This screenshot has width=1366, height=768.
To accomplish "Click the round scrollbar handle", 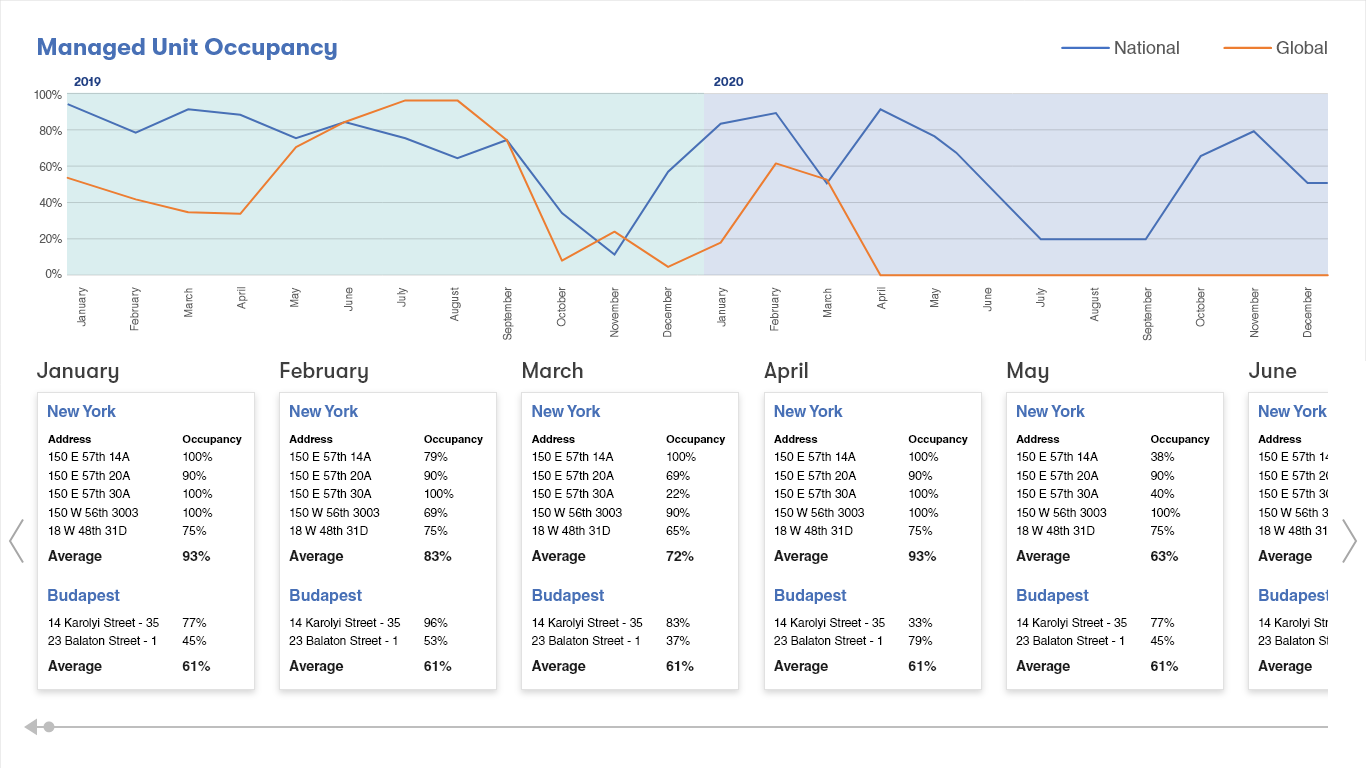I will tap(49, 727).
